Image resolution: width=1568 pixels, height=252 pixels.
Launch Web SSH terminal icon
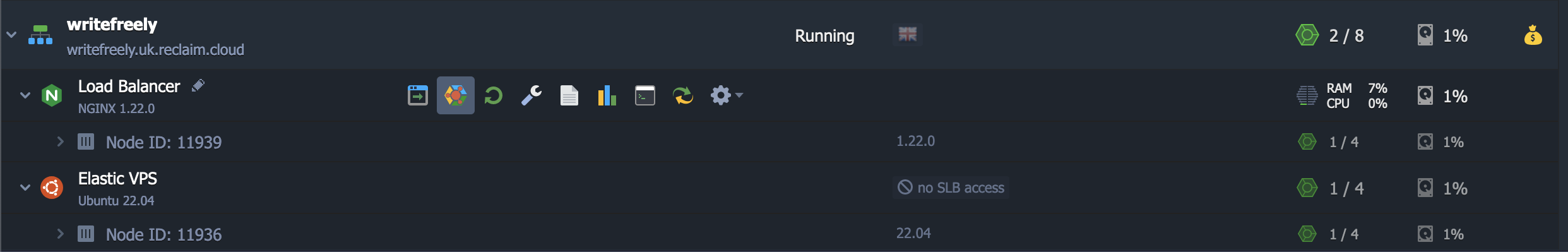click(x=644, y=95)
